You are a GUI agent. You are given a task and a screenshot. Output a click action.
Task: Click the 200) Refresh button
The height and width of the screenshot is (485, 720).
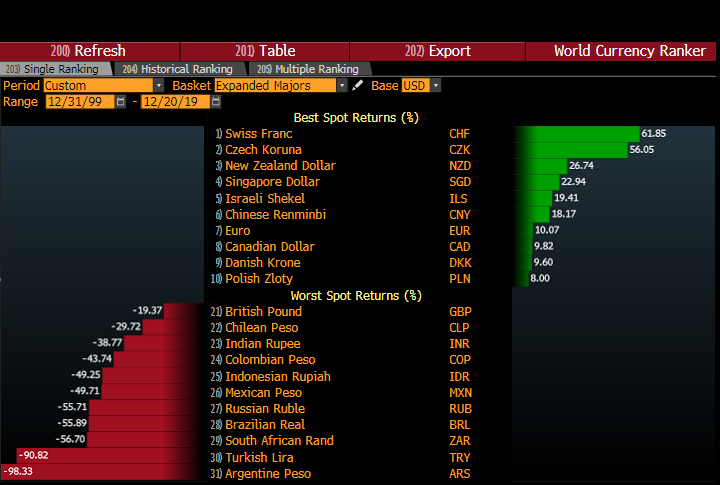coord(90,51)
